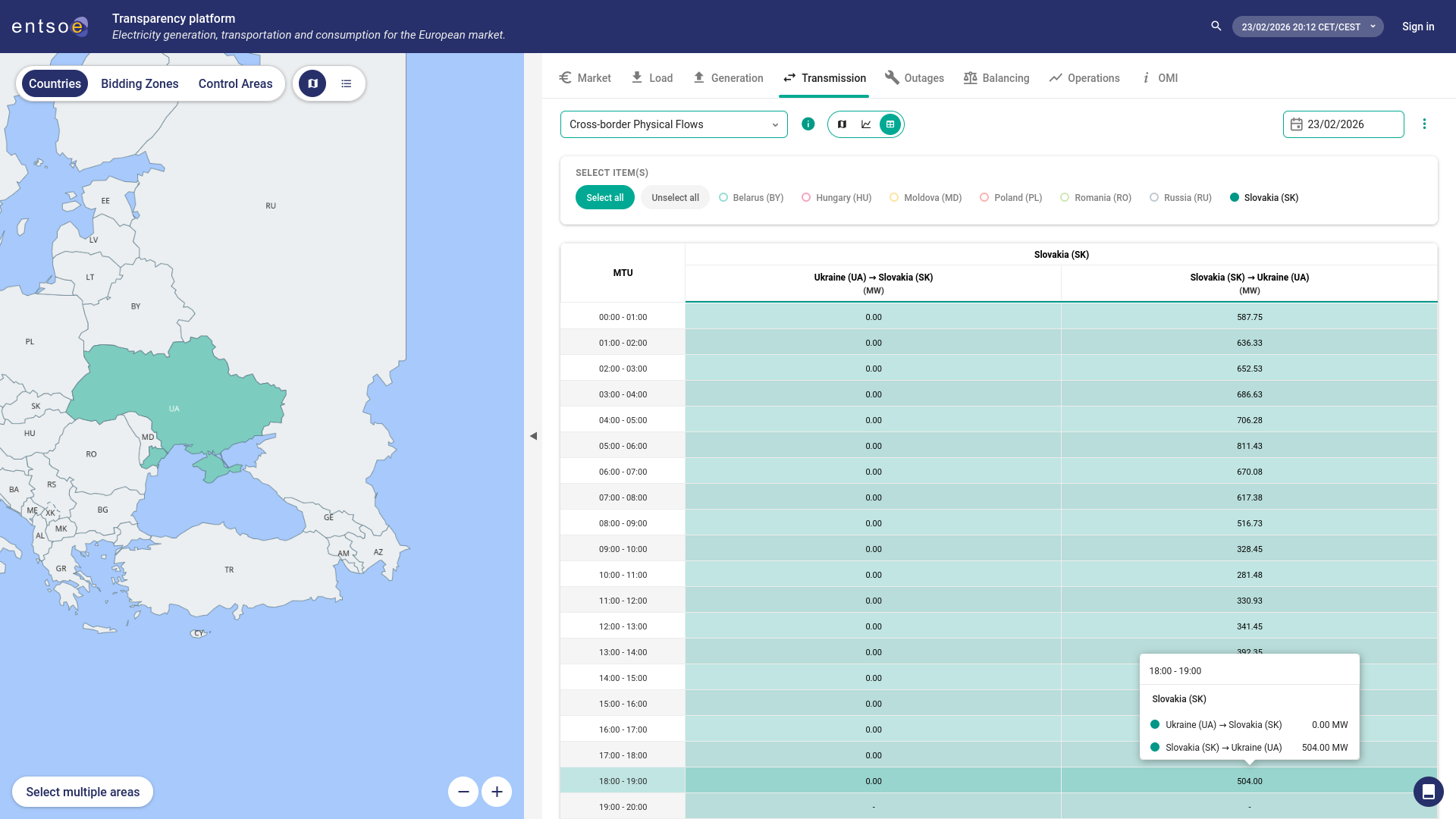Switch to map view icon in left panel
The height and width of the screenshot is (819, 1456).
pyautogui.click(x=312, y=83)
